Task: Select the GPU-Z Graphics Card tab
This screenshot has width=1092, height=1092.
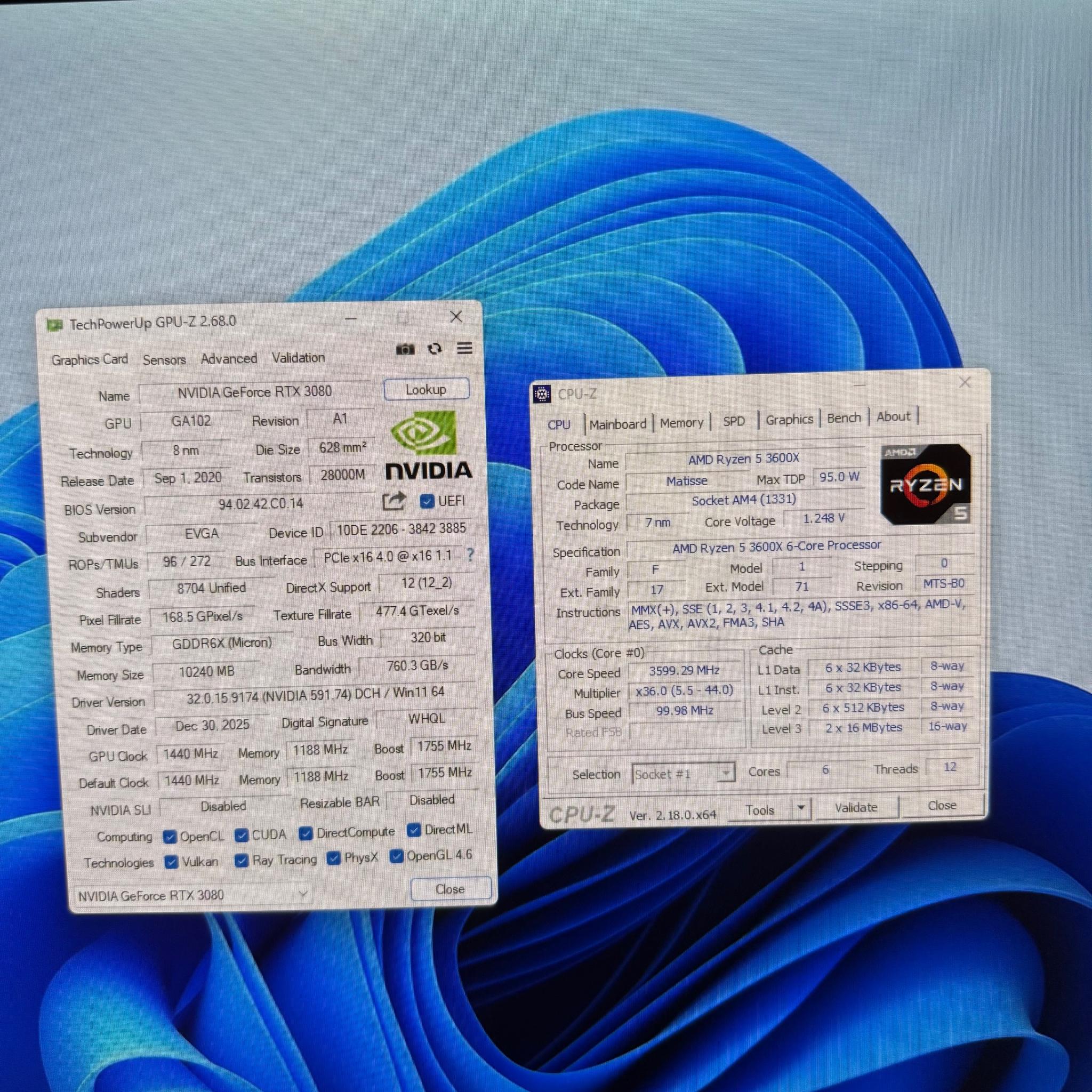Action: [x=90, y=359]
